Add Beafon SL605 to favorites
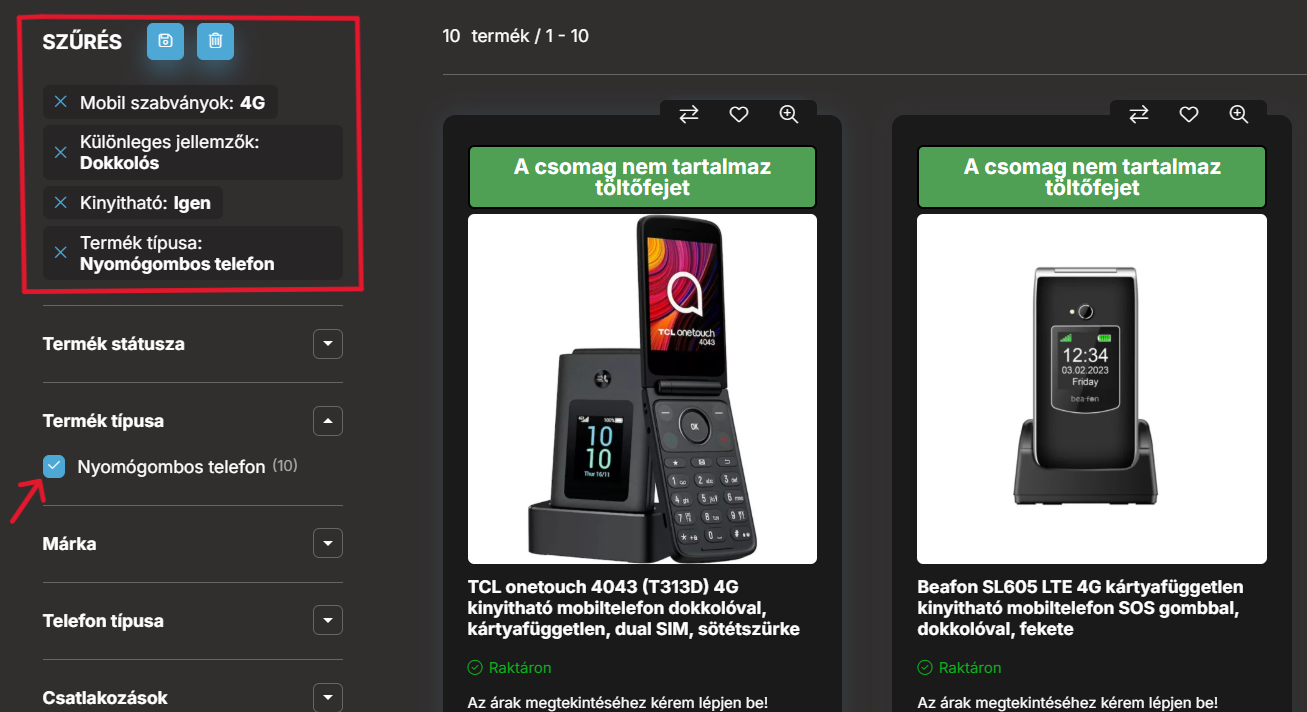Viewport: 1307px width, 712px height. coord(1189,115)
